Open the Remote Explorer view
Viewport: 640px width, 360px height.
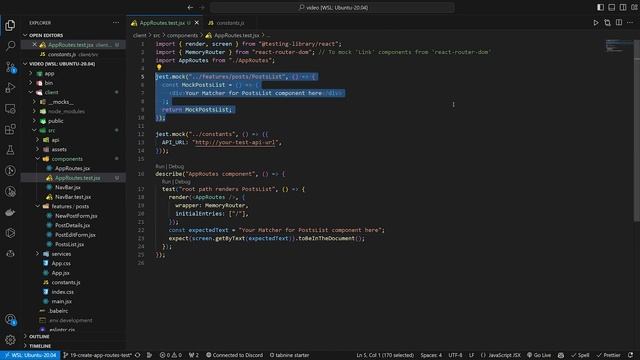10,108
